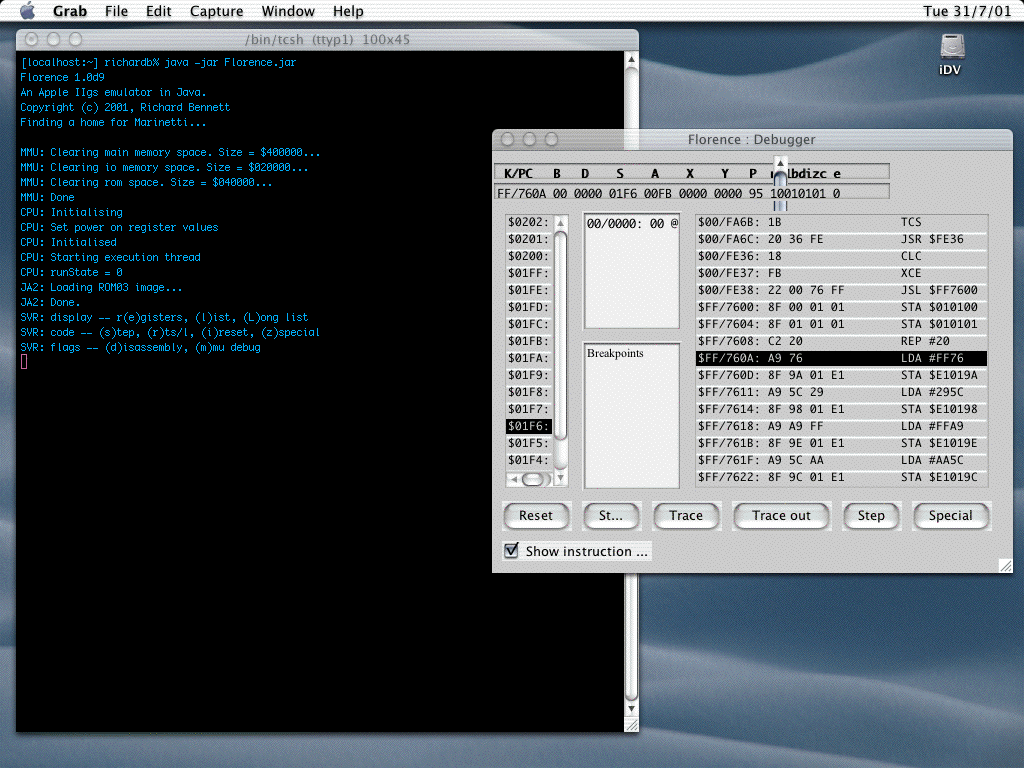Select stack address $01F6 row
Image resolution: width=1024 pixels, height=768 pixels.
pyautogui.click(x=529, y=426)
